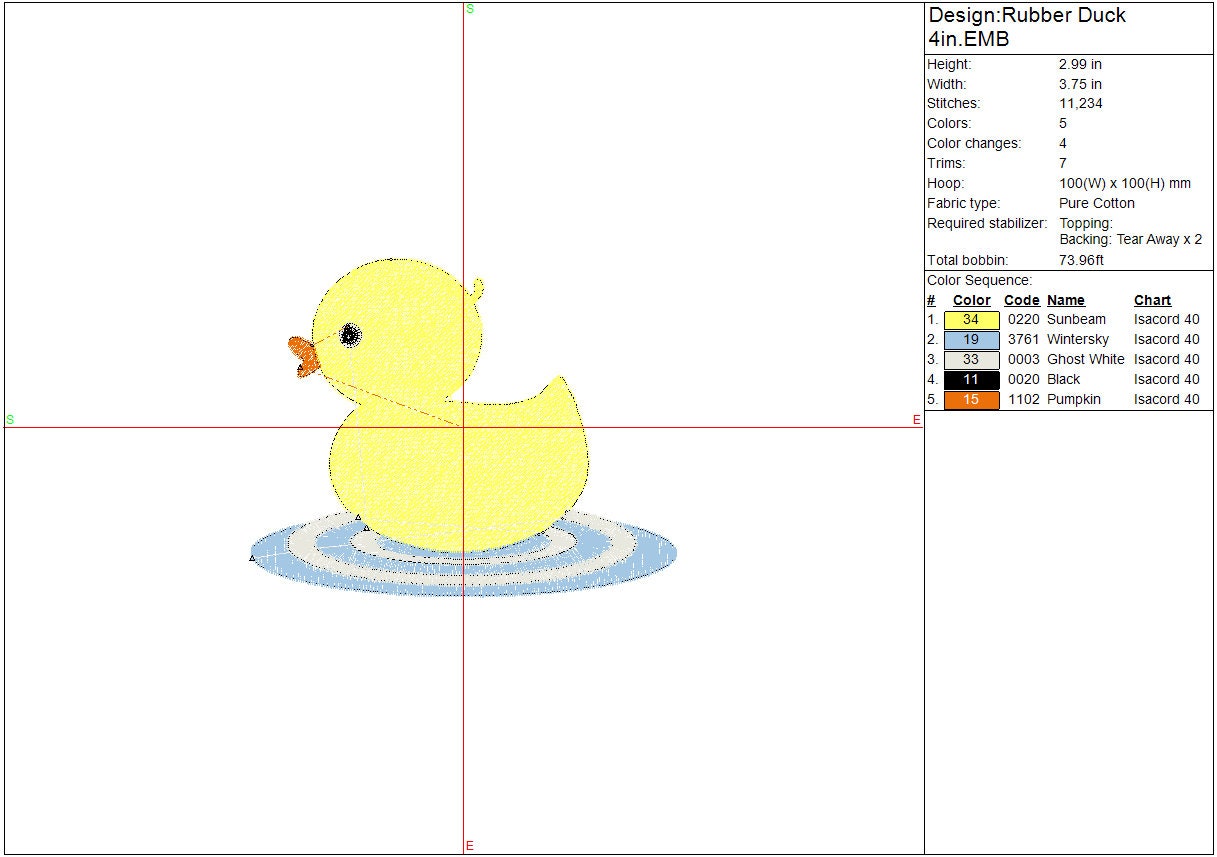Click the green S marker at top of vertical axis
The height and width of the screenshot is (857, 1217).
point(470,9)
